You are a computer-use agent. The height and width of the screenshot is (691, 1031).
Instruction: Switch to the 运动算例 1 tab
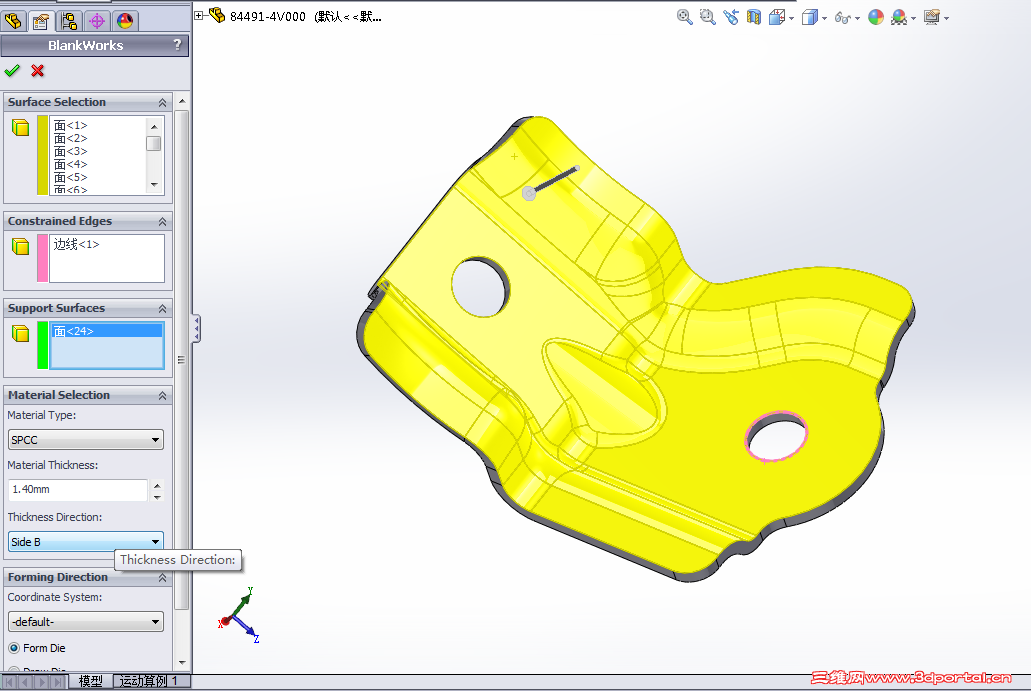coord(149,681)
